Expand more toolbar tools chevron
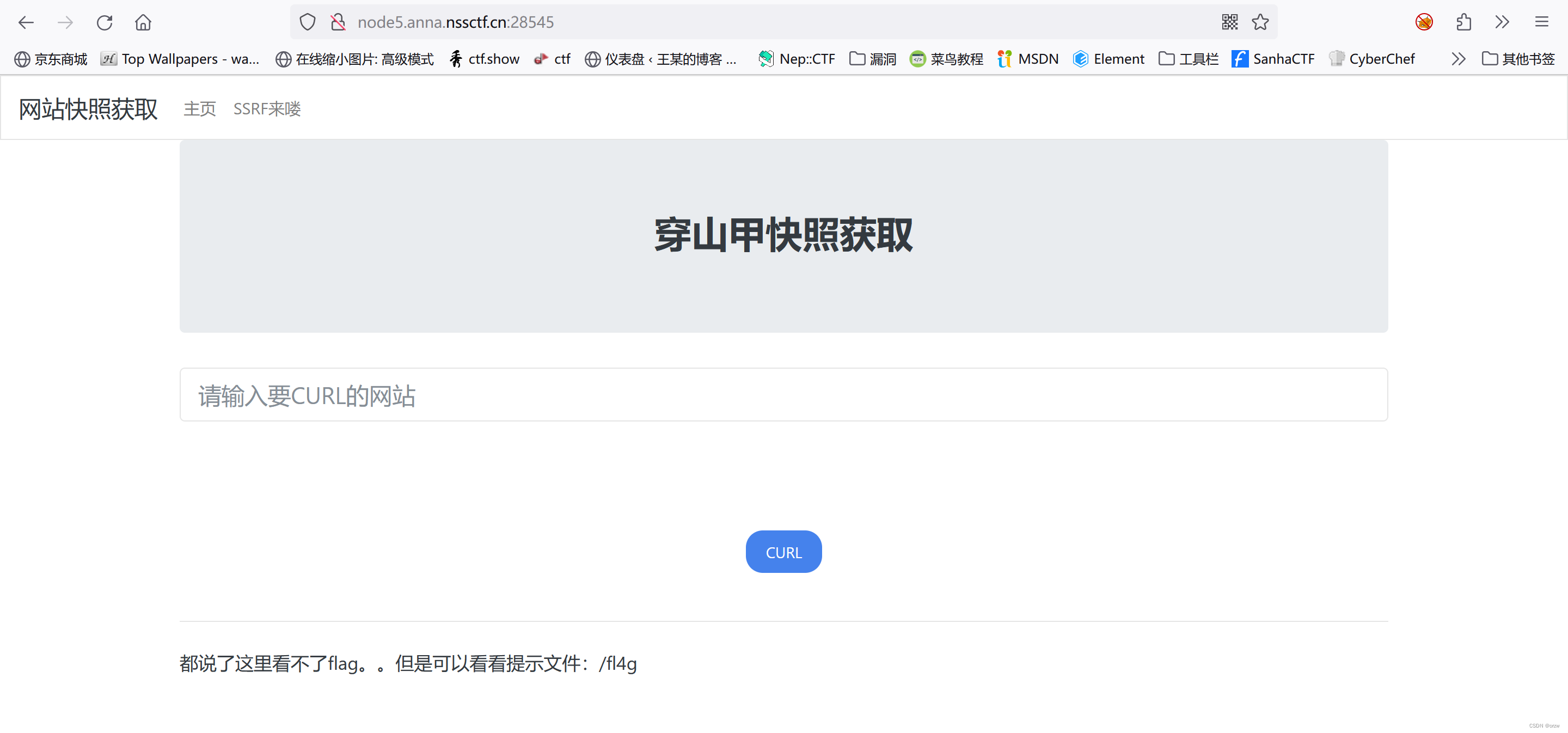1568x733 pixels. point(1502,22)
